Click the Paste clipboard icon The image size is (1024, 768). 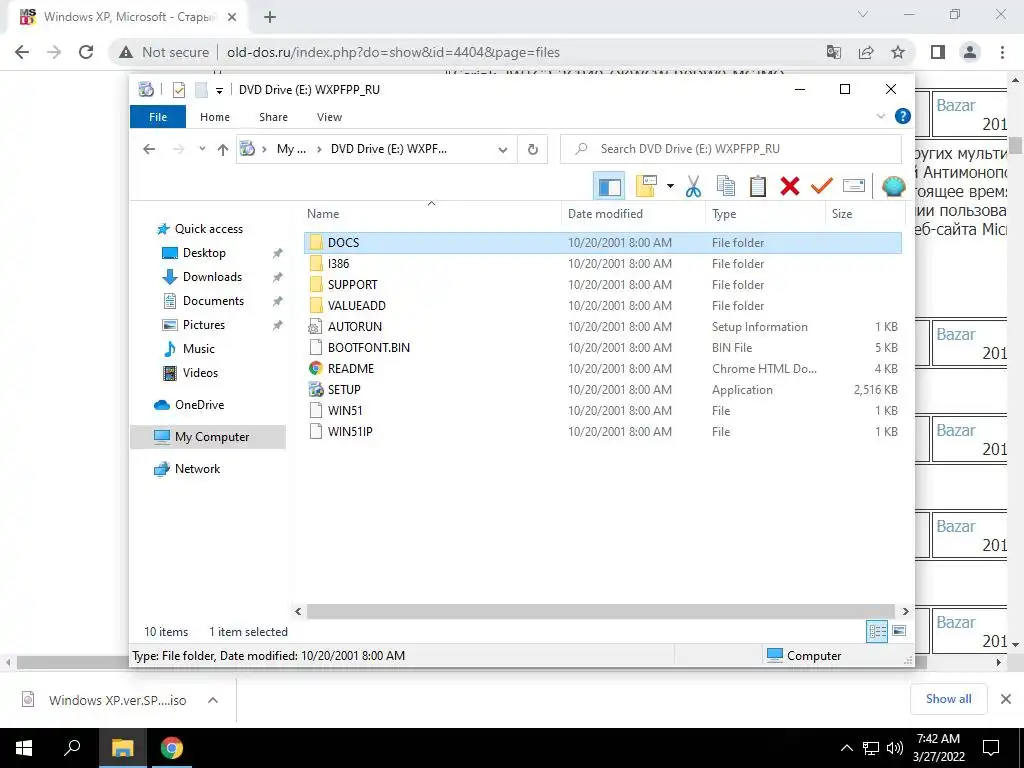click(x=758, y=187)
